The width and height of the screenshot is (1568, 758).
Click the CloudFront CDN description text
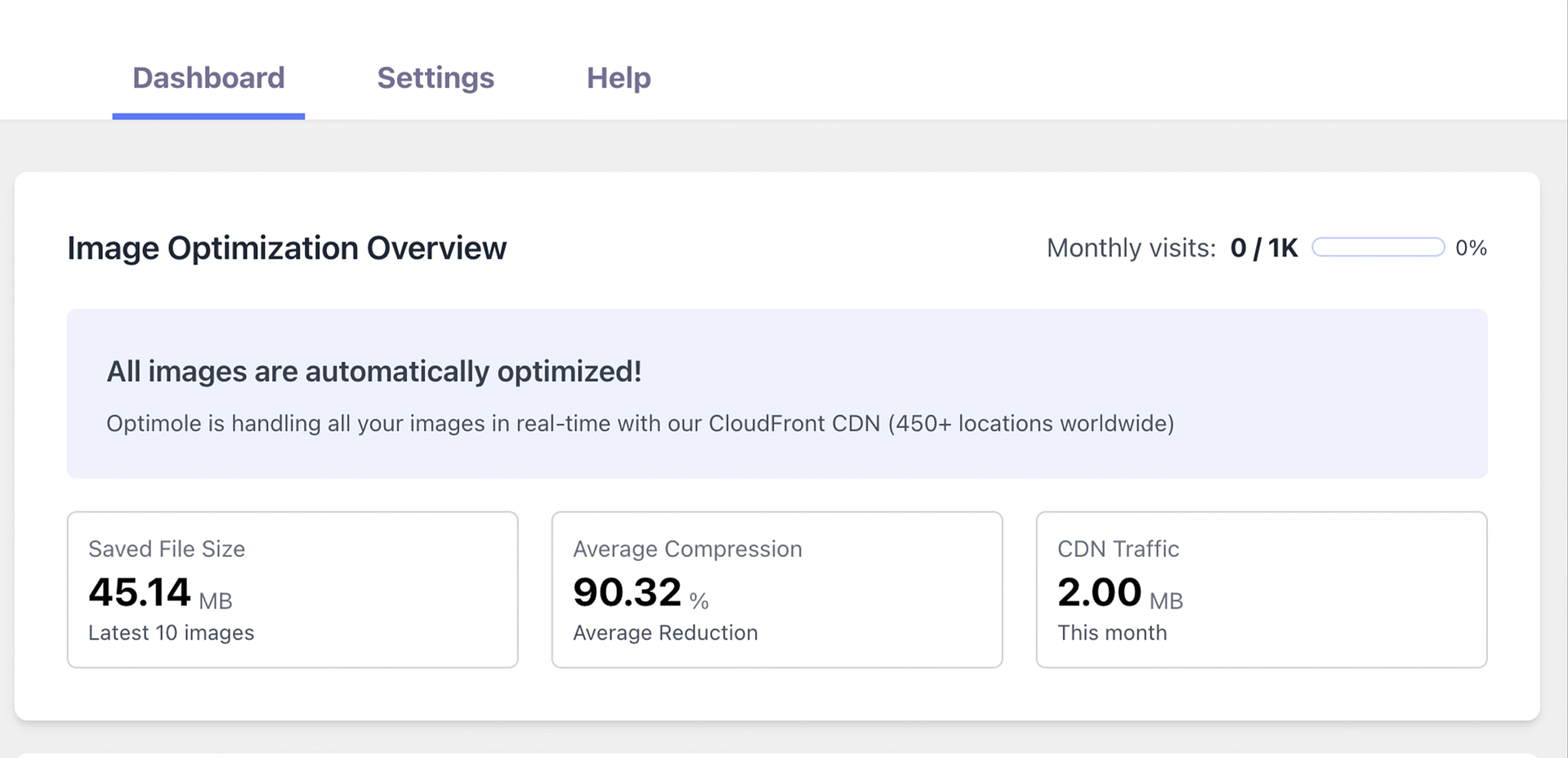click(x=640, y=423)
